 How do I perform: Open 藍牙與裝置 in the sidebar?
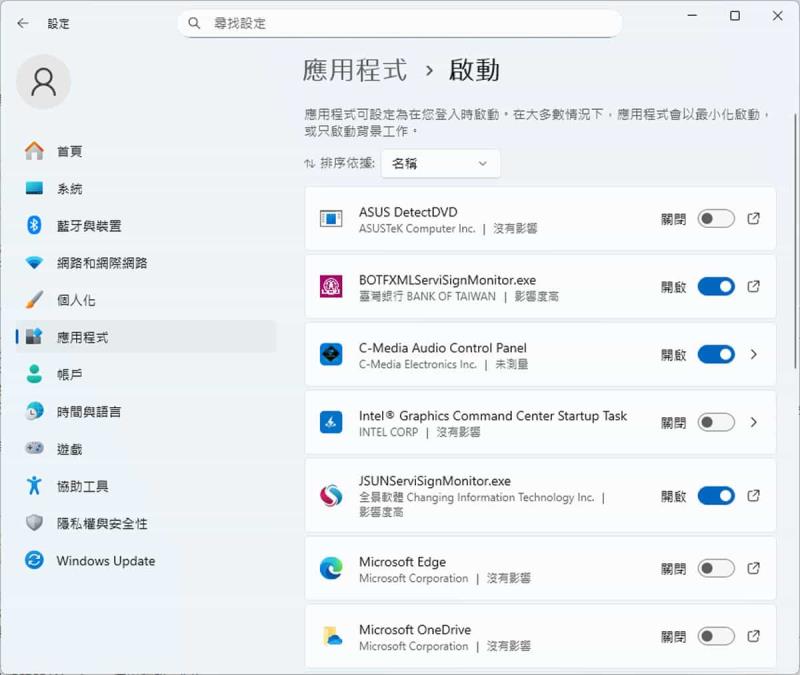88,226
